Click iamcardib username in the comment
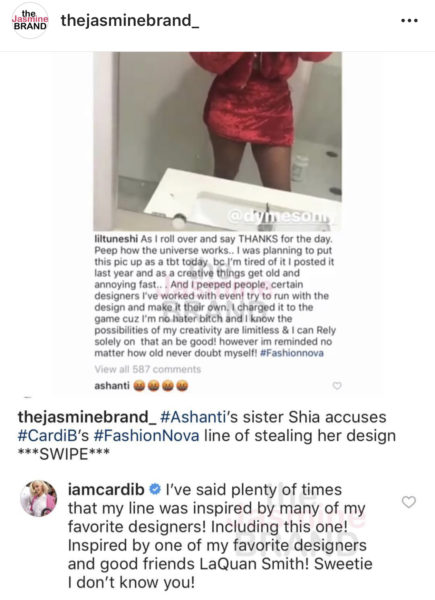 106,490
